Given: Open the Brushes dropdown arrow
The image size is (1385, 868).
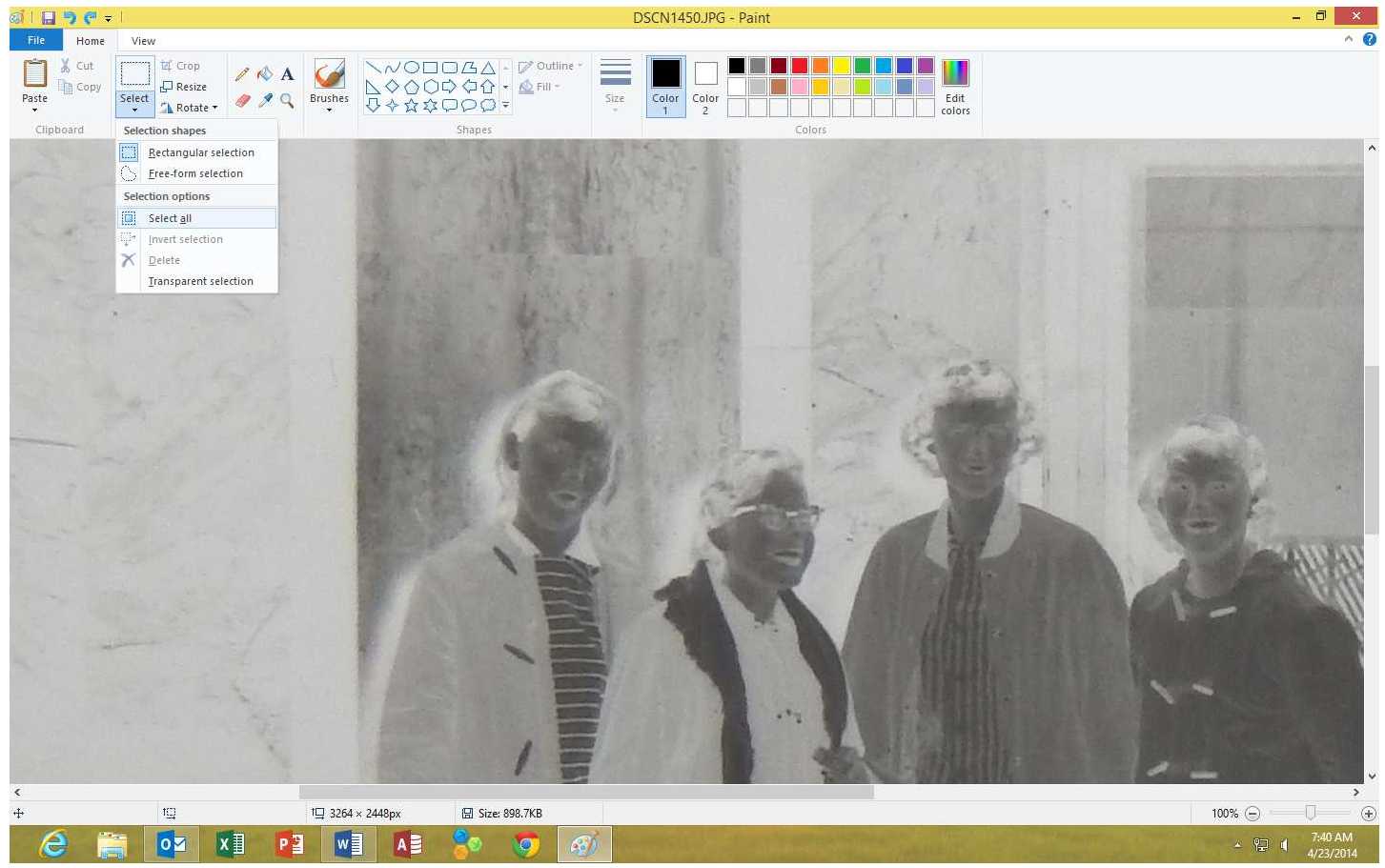Looking at the screenshot, I should tap(329, 110).
